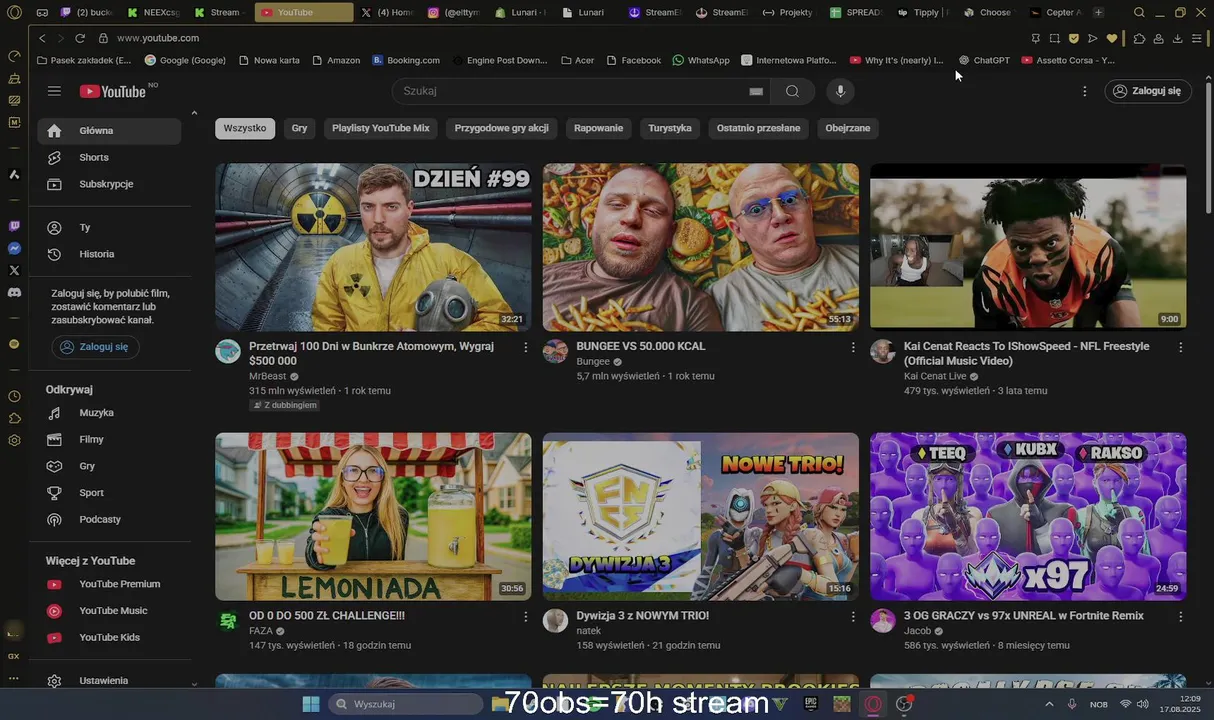Switch to the Projekty browser tab
The height and width of the screenshot is (720, 1214).
(x=788, y=12)
